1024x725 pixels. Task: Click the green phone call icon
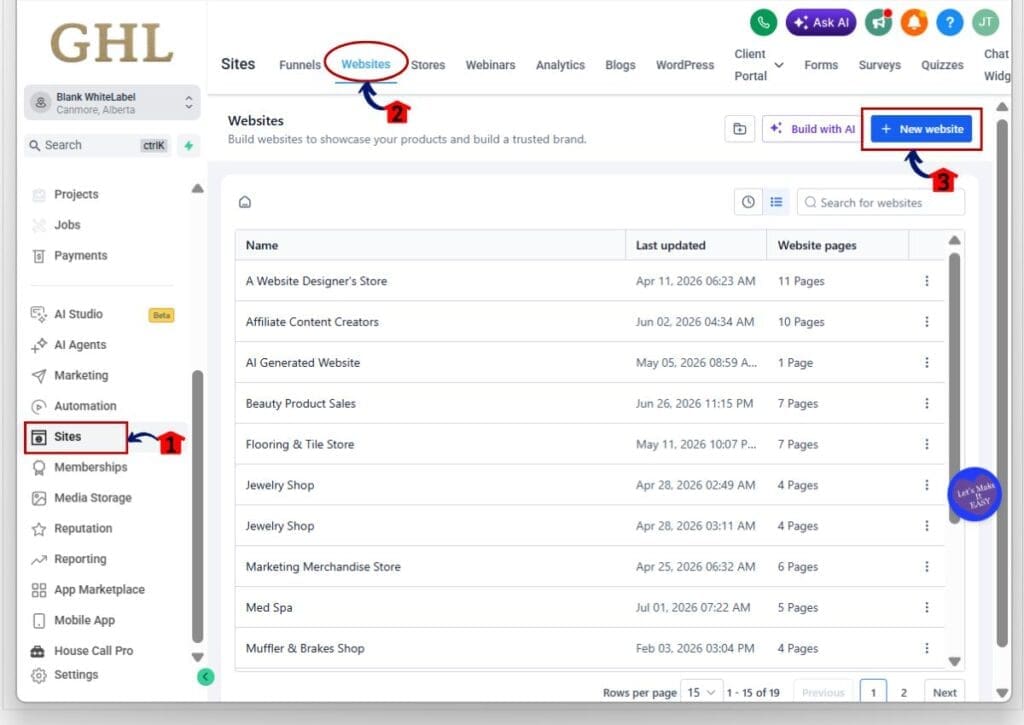[763, 22]
